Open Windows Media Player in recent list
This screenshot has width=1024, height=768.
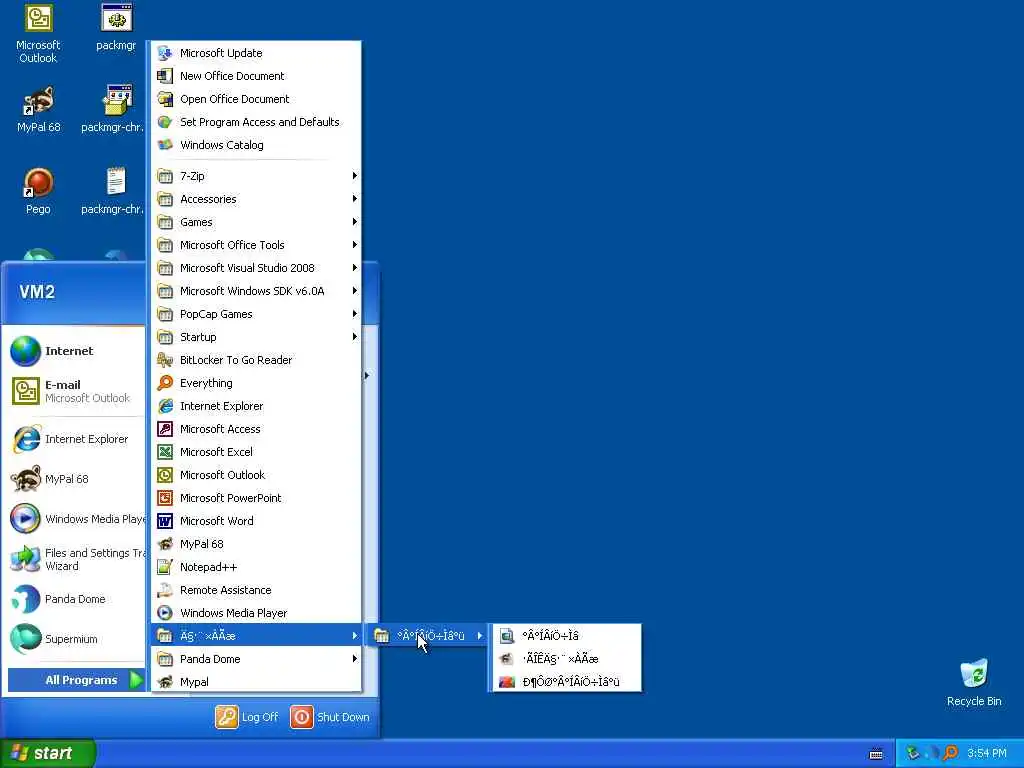point(75,519)
